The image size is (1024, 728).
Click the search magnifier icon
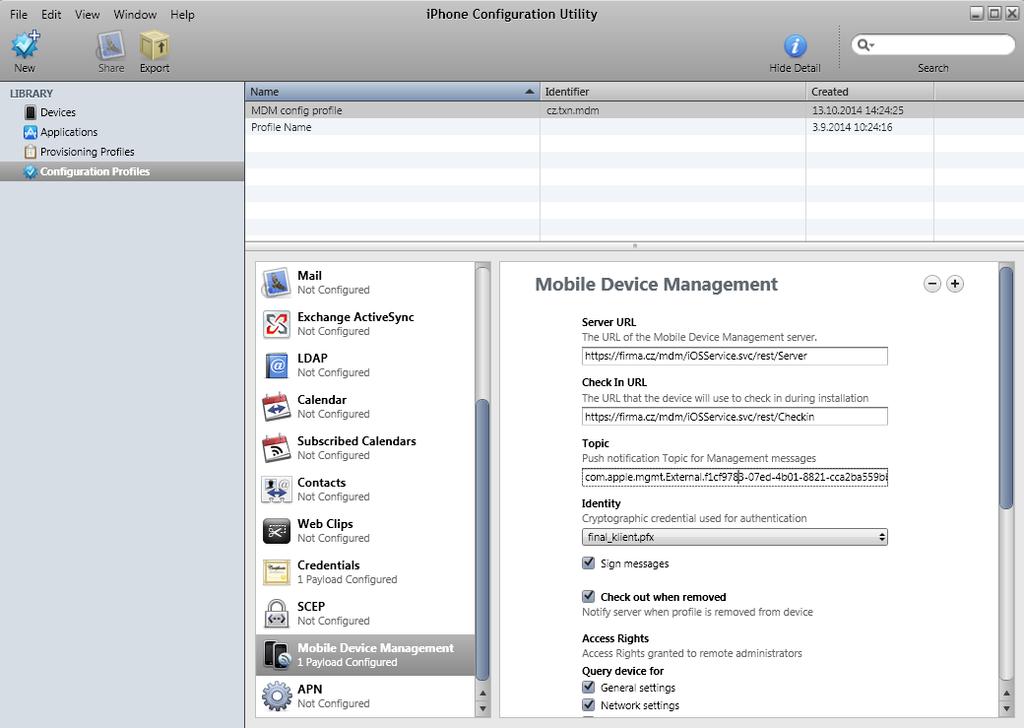pyautogui.click(x=865, y=44)
